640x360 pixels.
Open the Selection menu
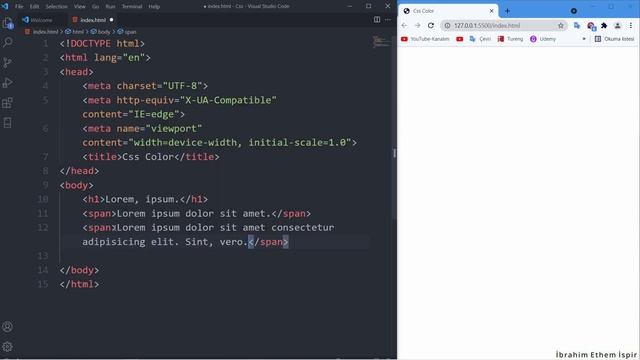pos(56,7)
